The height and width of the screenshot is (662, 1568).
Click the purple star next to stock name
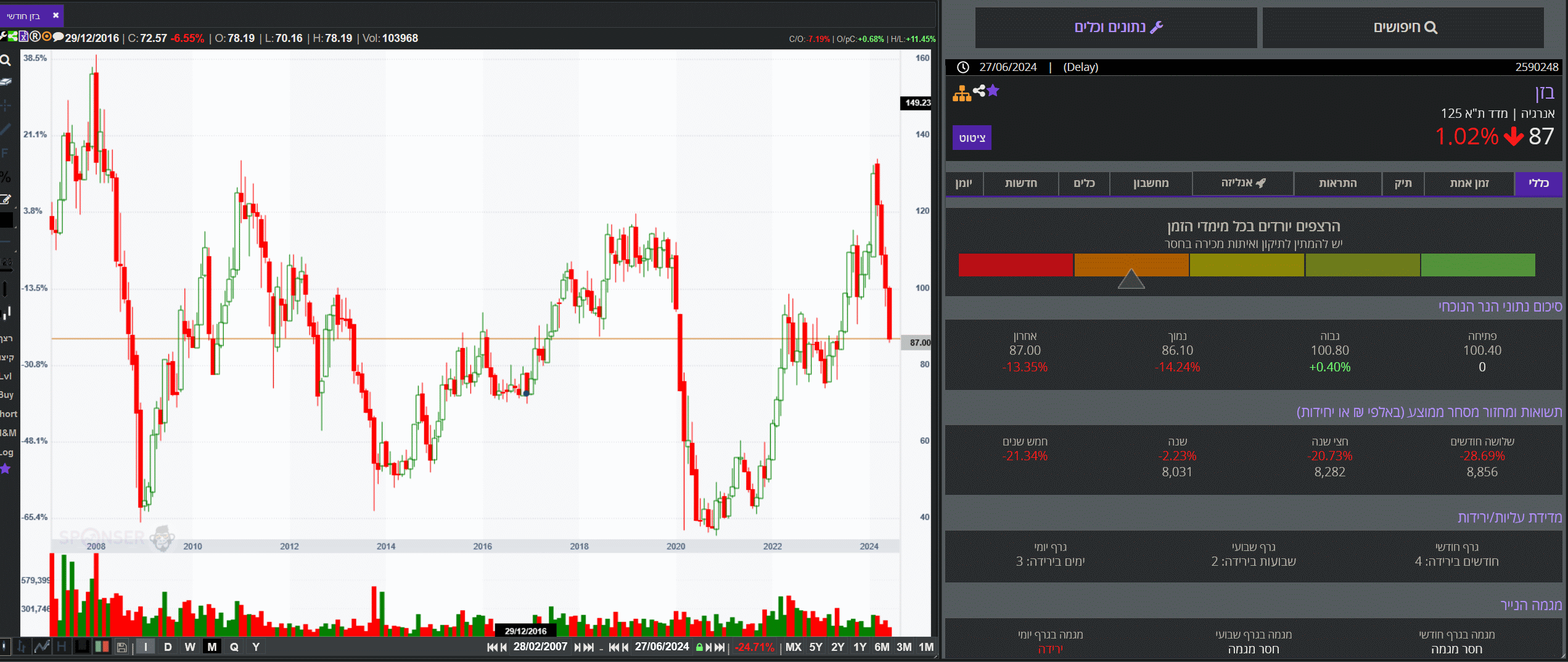coord(993,91)
